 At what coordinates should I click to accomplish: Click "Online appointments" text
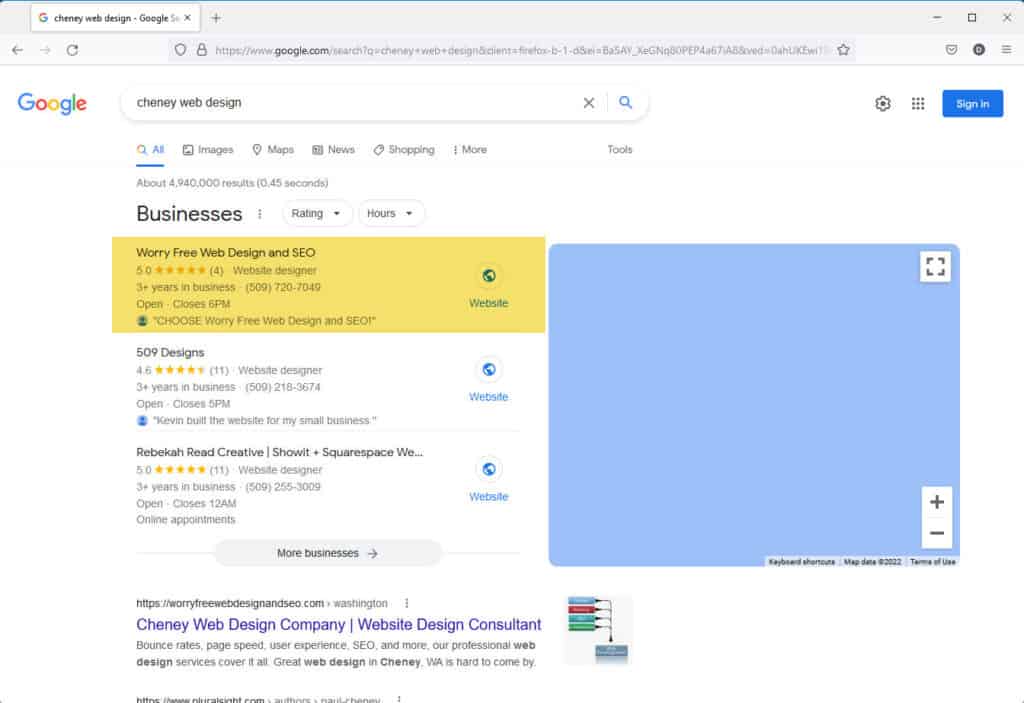click(185, 519)
